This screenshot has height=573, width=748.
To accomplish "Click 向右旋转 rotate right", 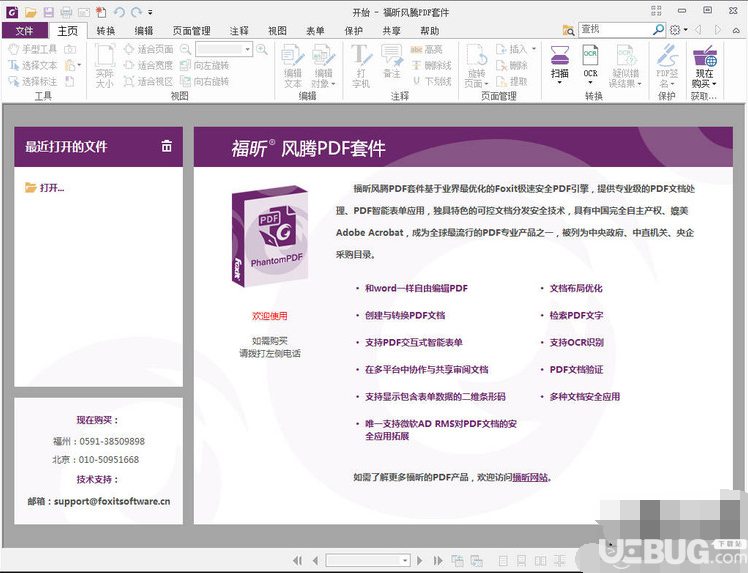I will coord(205,82).
